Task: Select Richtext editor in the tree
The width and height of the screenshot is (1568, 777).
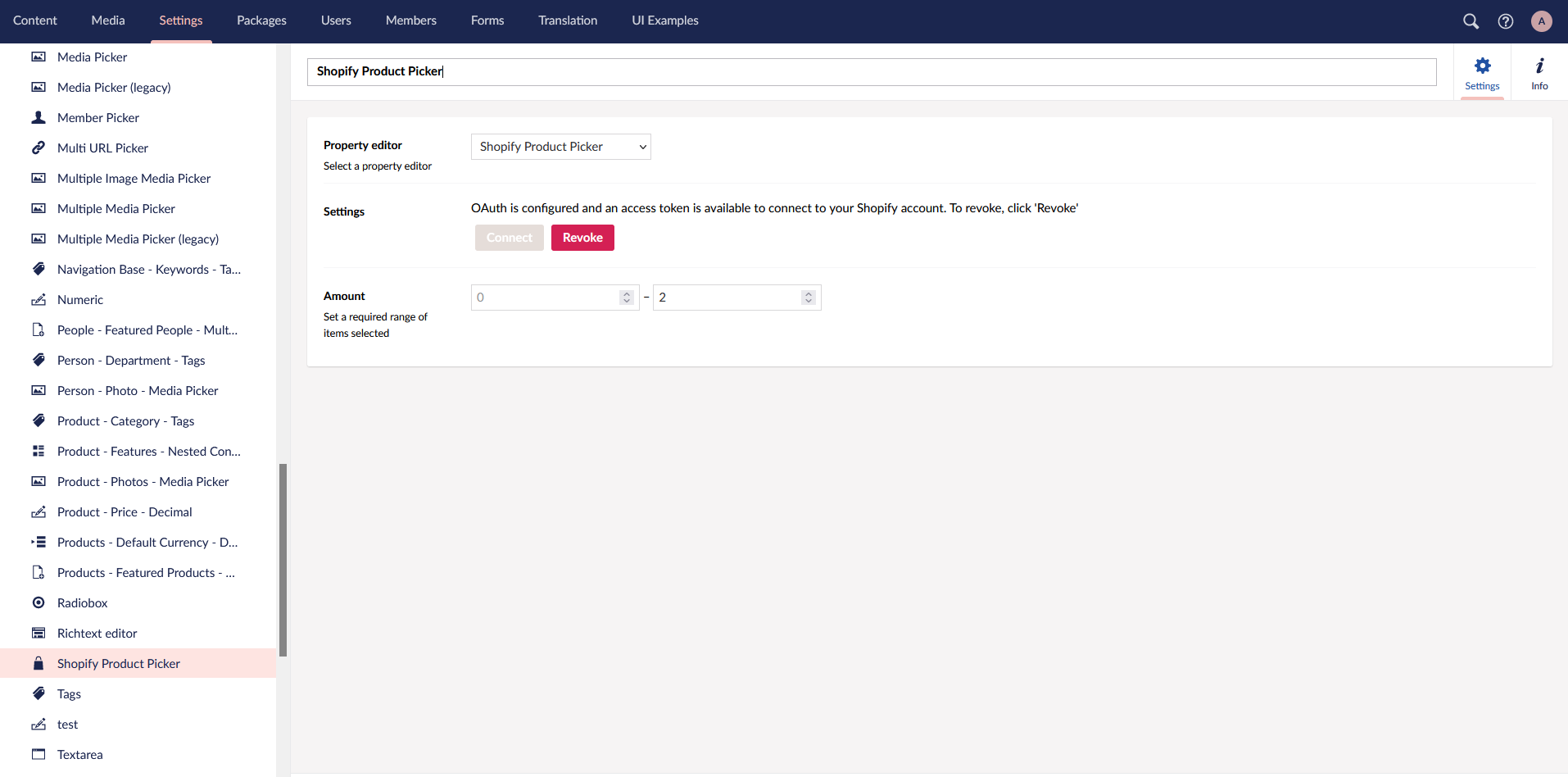Action: tap(97, 633)
